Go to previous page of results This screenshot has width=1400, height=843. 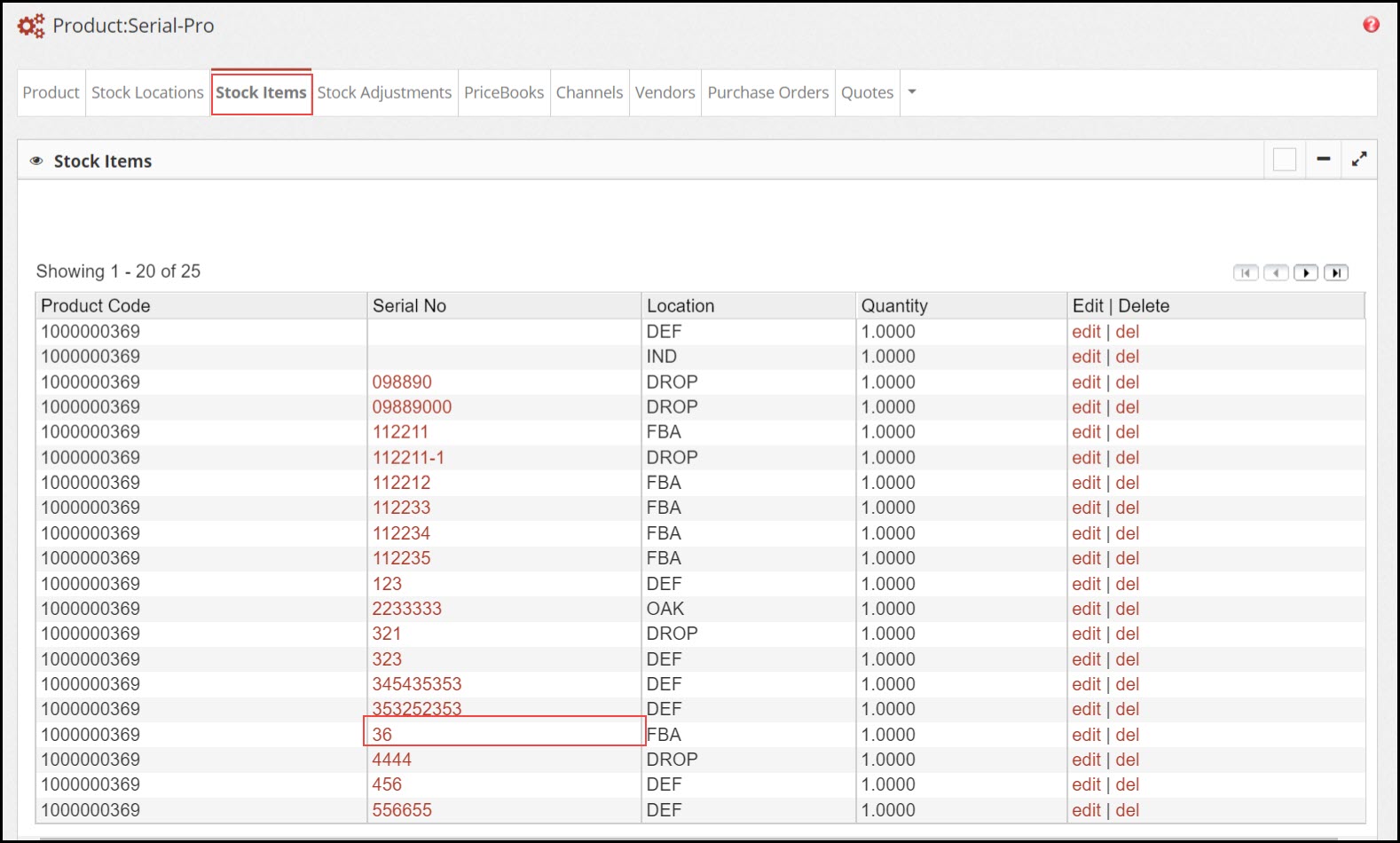(x=1276, y=272)
